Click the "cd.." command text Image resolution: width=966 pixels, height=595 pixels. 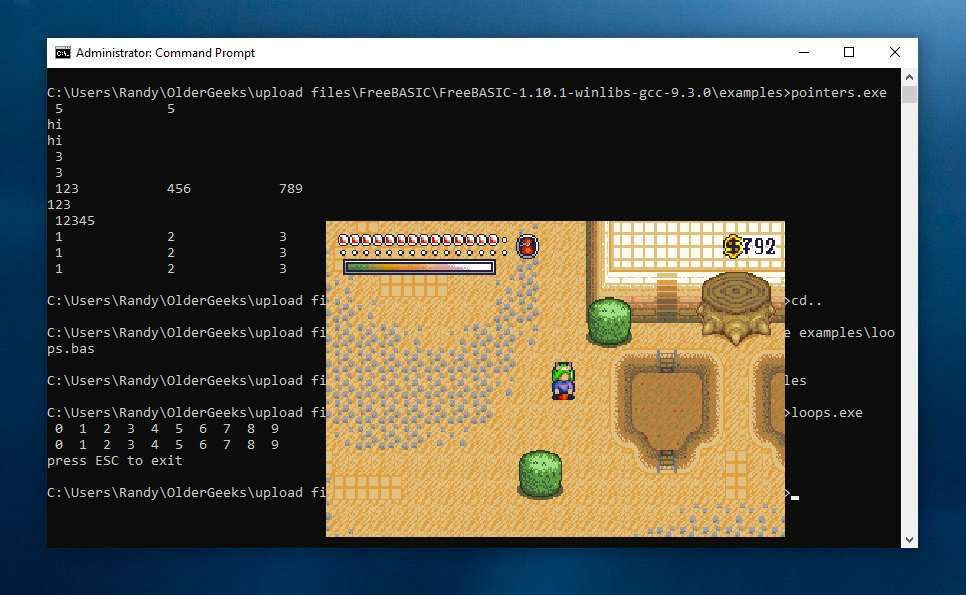point(806,301)
